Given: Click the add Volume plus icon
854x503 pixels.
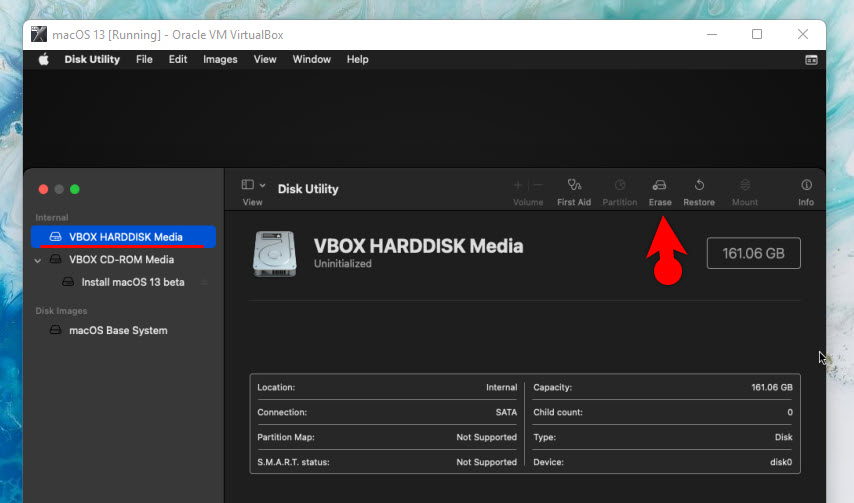Looking at the screenshot, I should point(517,186).
